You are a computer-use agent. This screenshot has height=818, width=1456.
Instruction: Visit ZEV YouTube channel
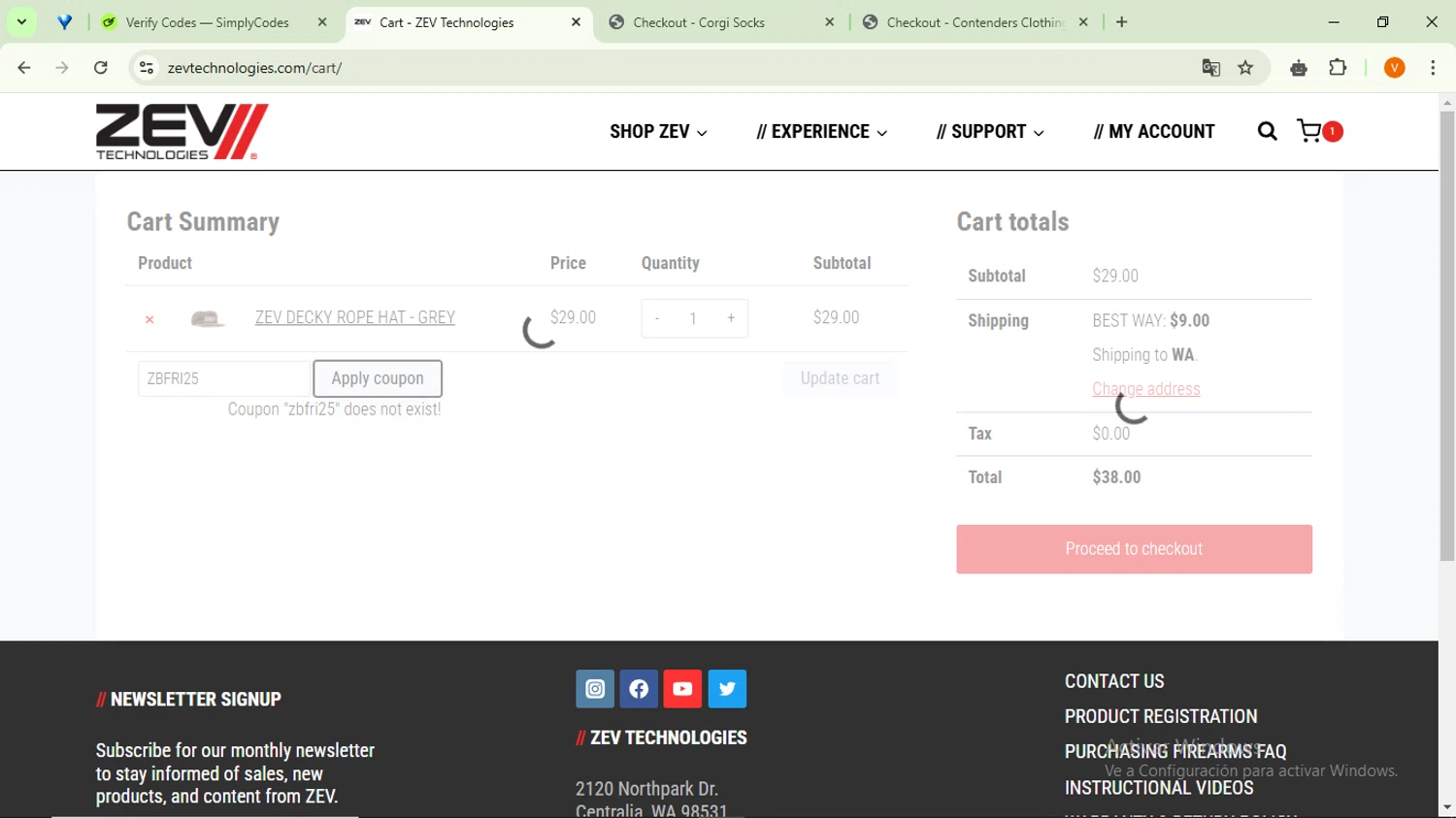click(682, 689)
